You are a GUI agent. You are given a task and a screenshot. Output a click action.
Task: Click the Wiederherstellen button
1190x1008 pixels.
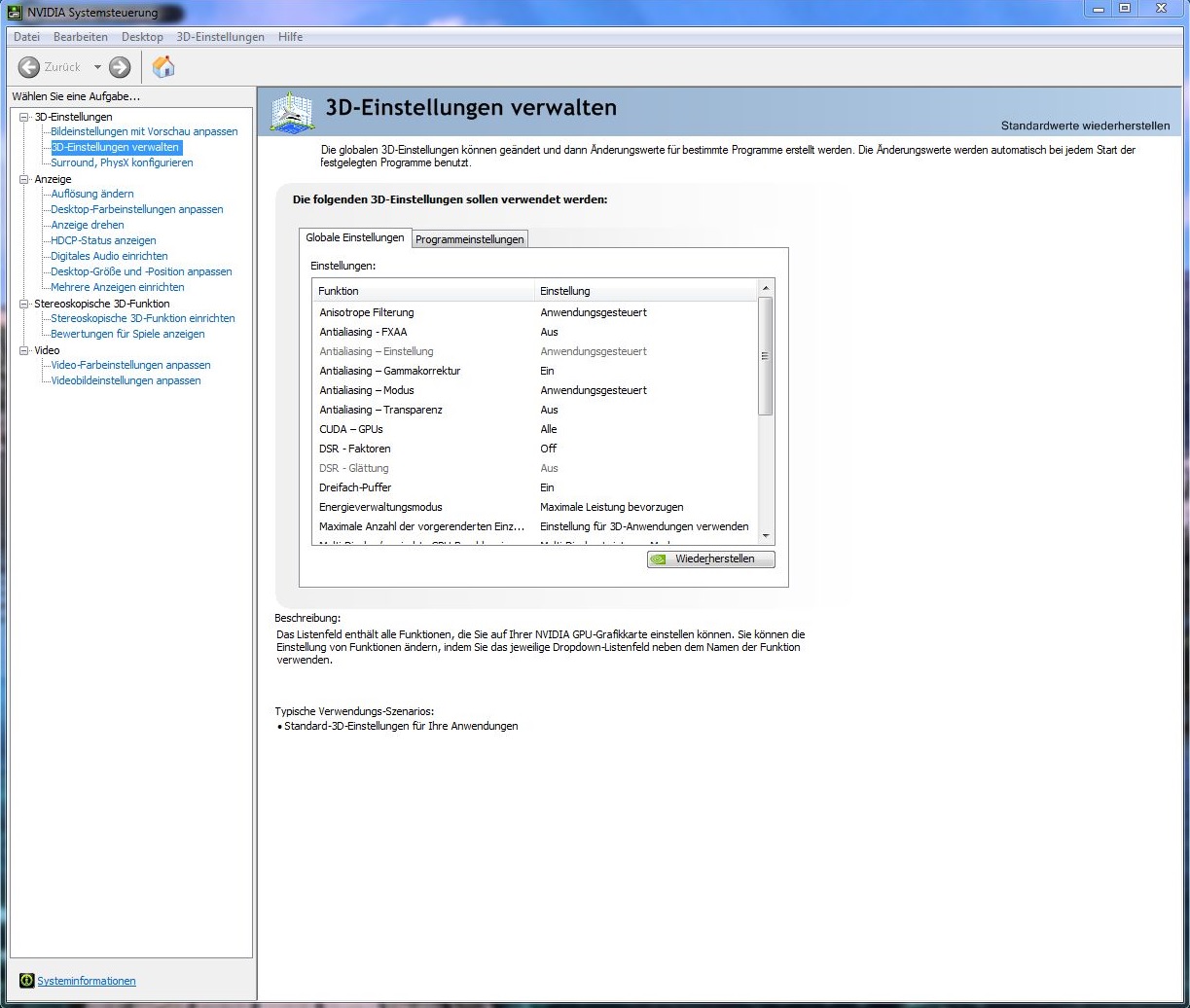711,559
